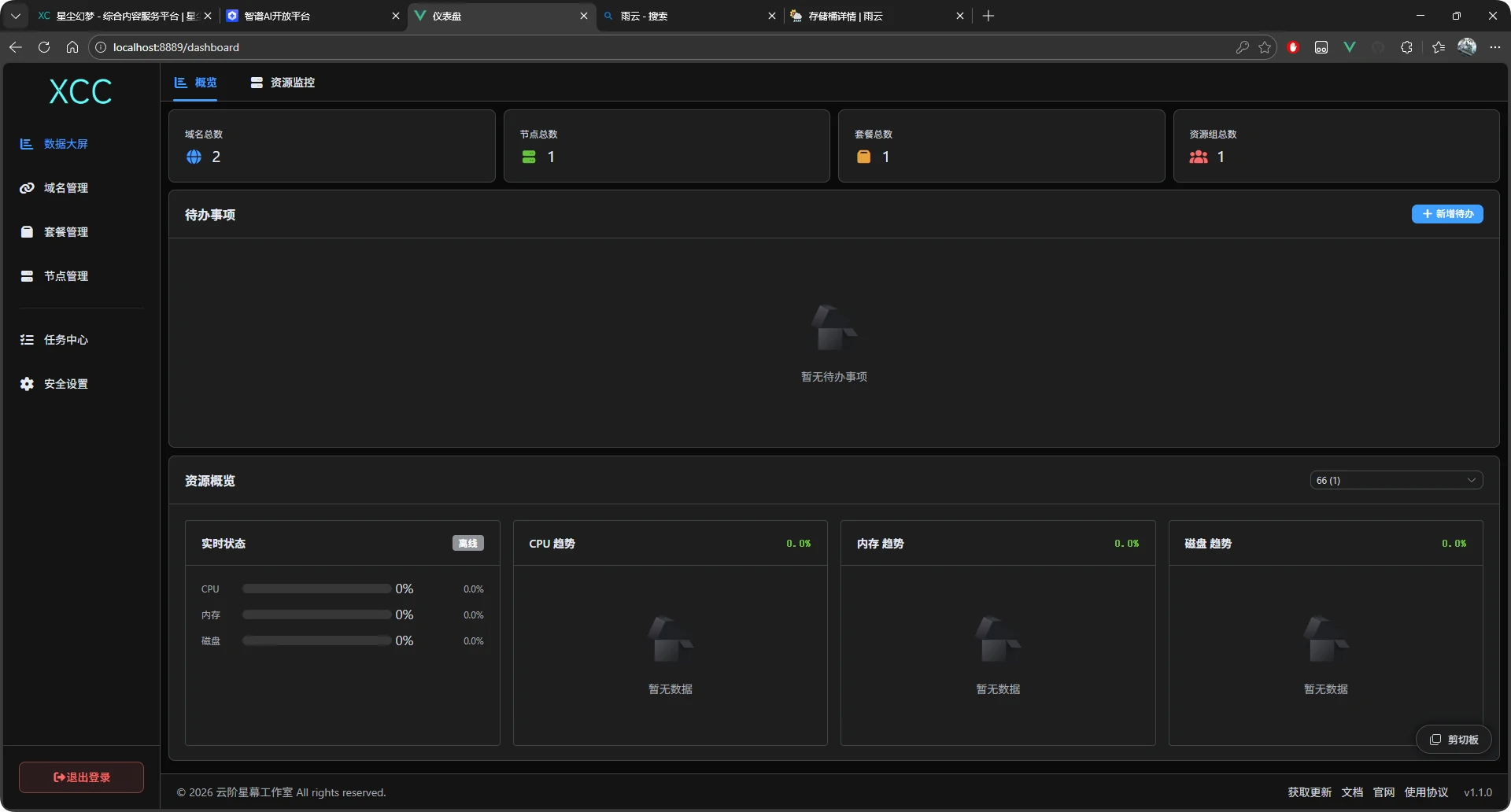This screenshot has height=812, width=1511.
Task: Open 套餐管理 in the sidebar
Action: (65, 232)
